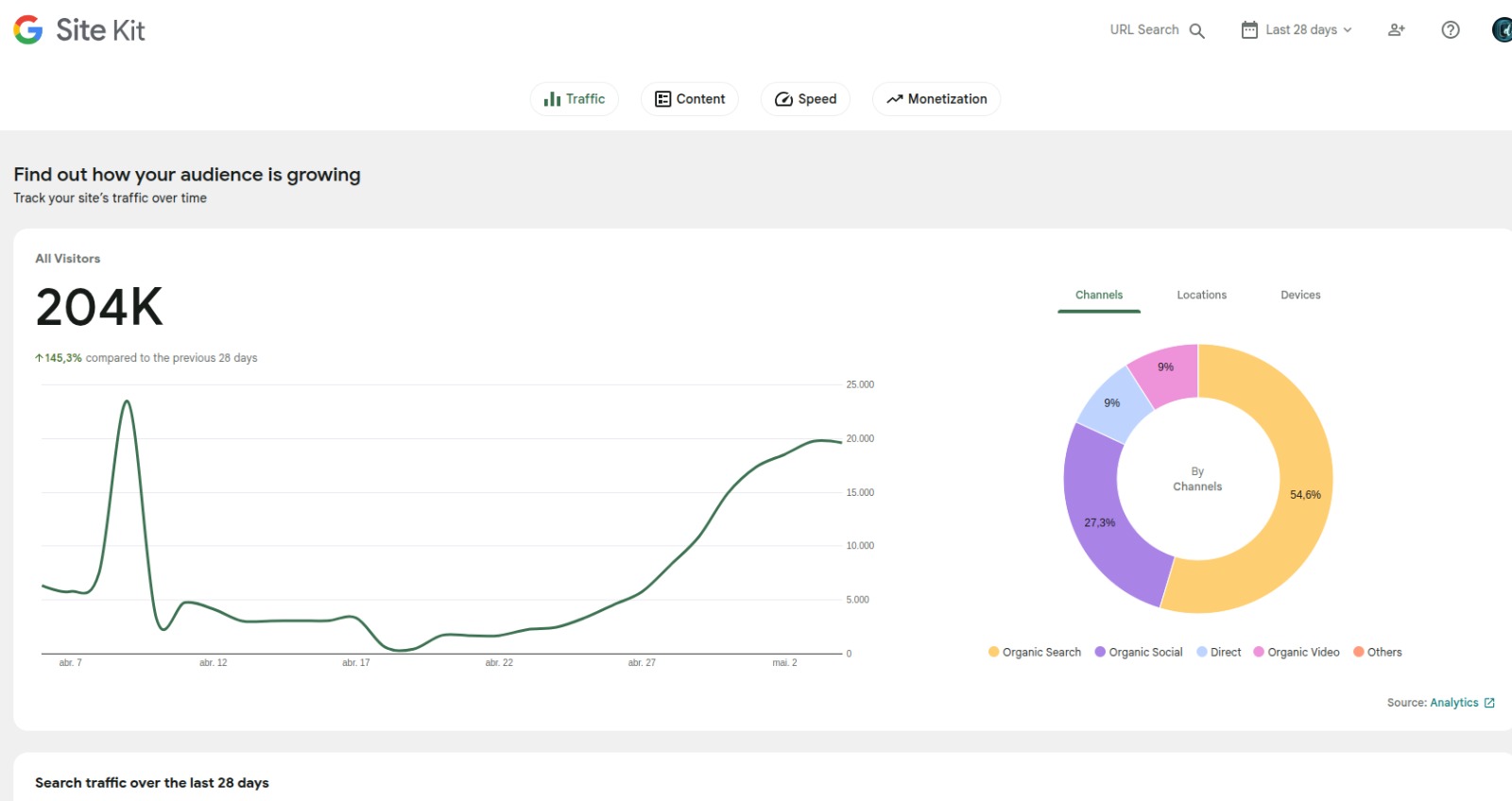1512x801 pixels.
Task: Jump to the Traffic section
Action: point(575,99)
